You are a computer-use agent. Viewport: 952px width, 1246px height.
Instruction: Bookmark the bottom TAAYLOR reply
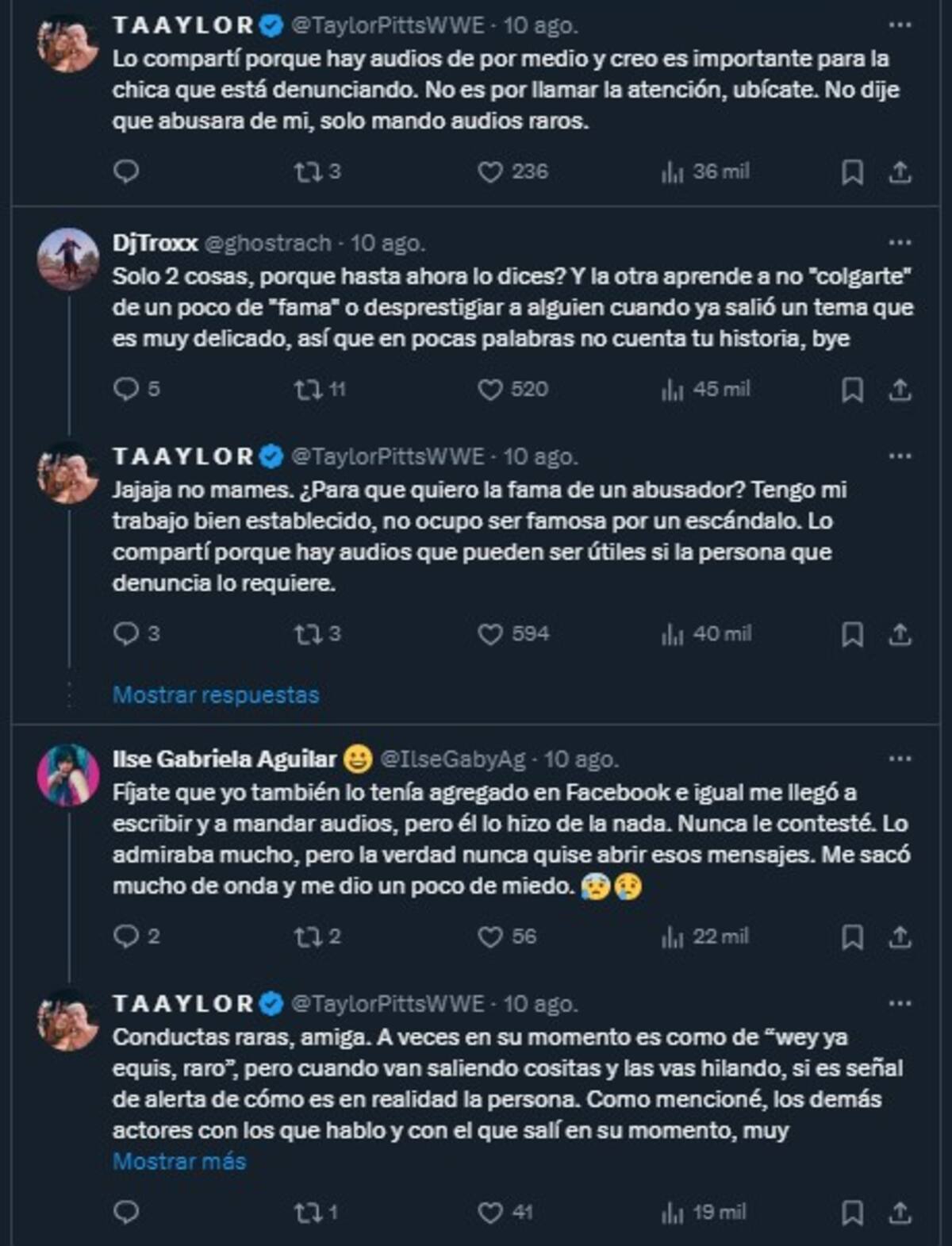pyautogui.click(x=854, y=1209)
